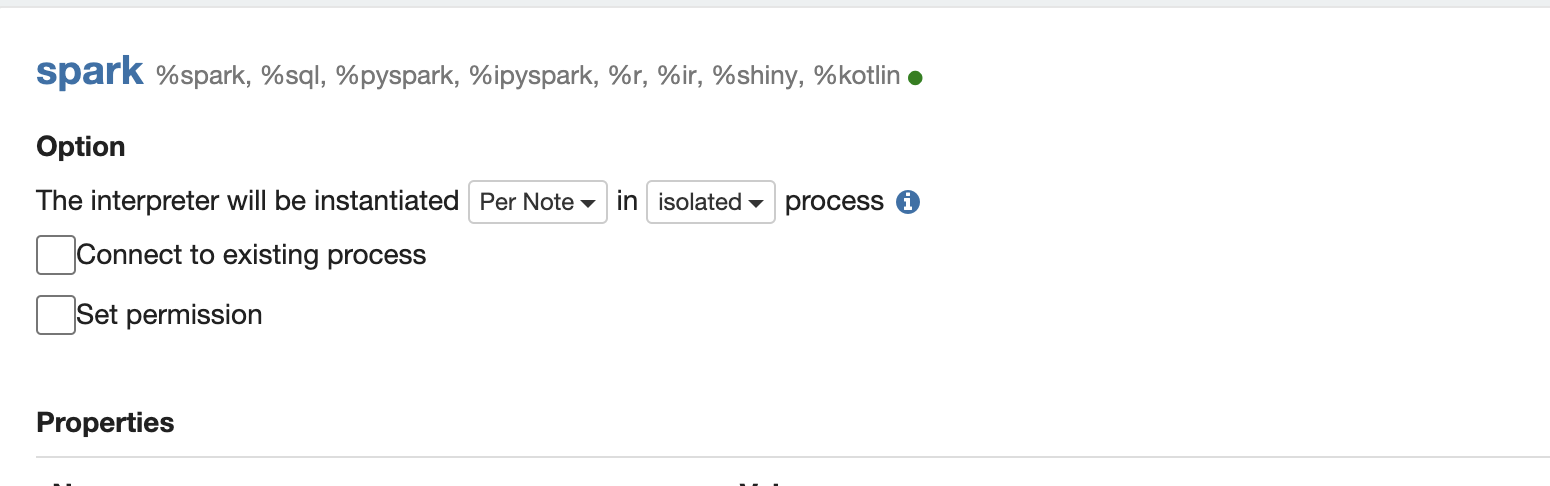Select the %pyspark interpreter name
The image size is (1550, 486).
tap(397, 76)
